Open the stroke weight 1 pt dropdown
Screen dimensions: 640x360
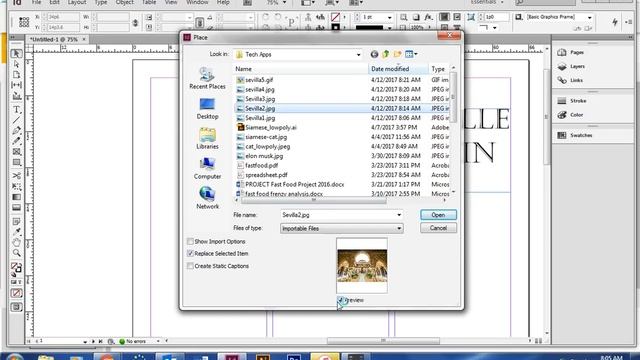pos(389,18)
